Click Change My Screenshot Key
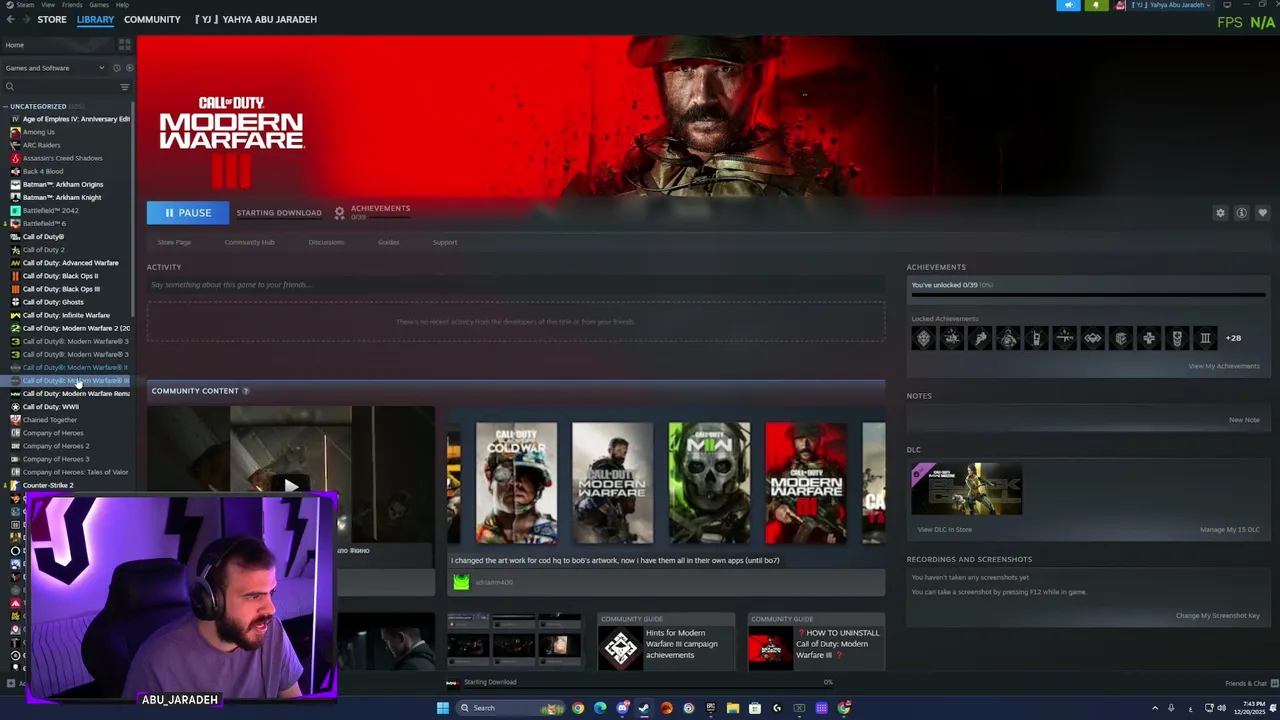 point(1218,615)
